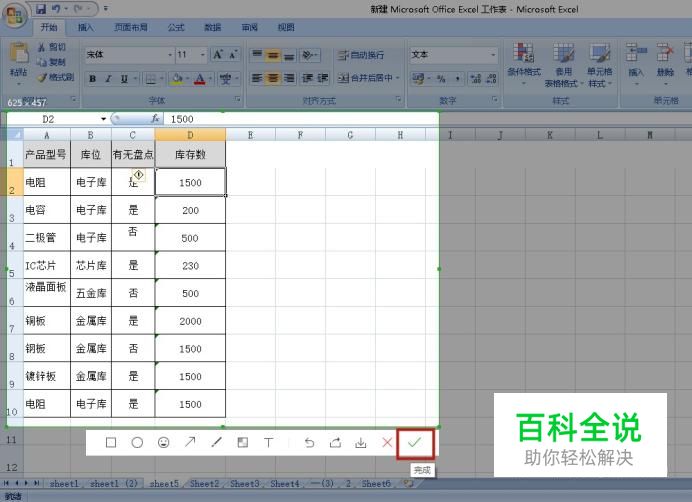Viewport: 692px width, 502px height.
Task: Toggle align text left
Action: tap(257, 78)
